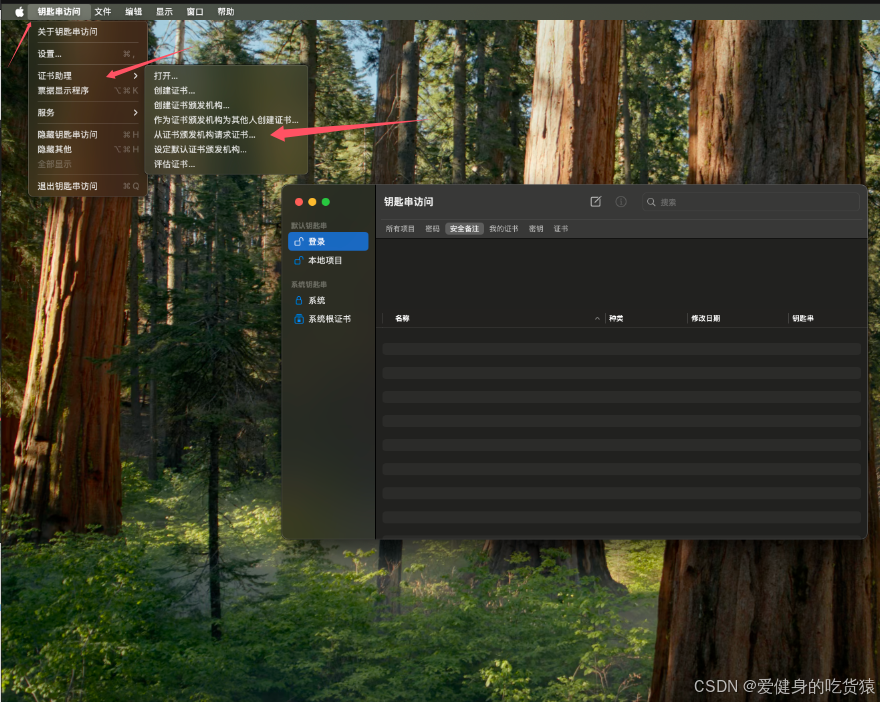Click the compose new item icon
880x702 pixels.
point(595,201)
